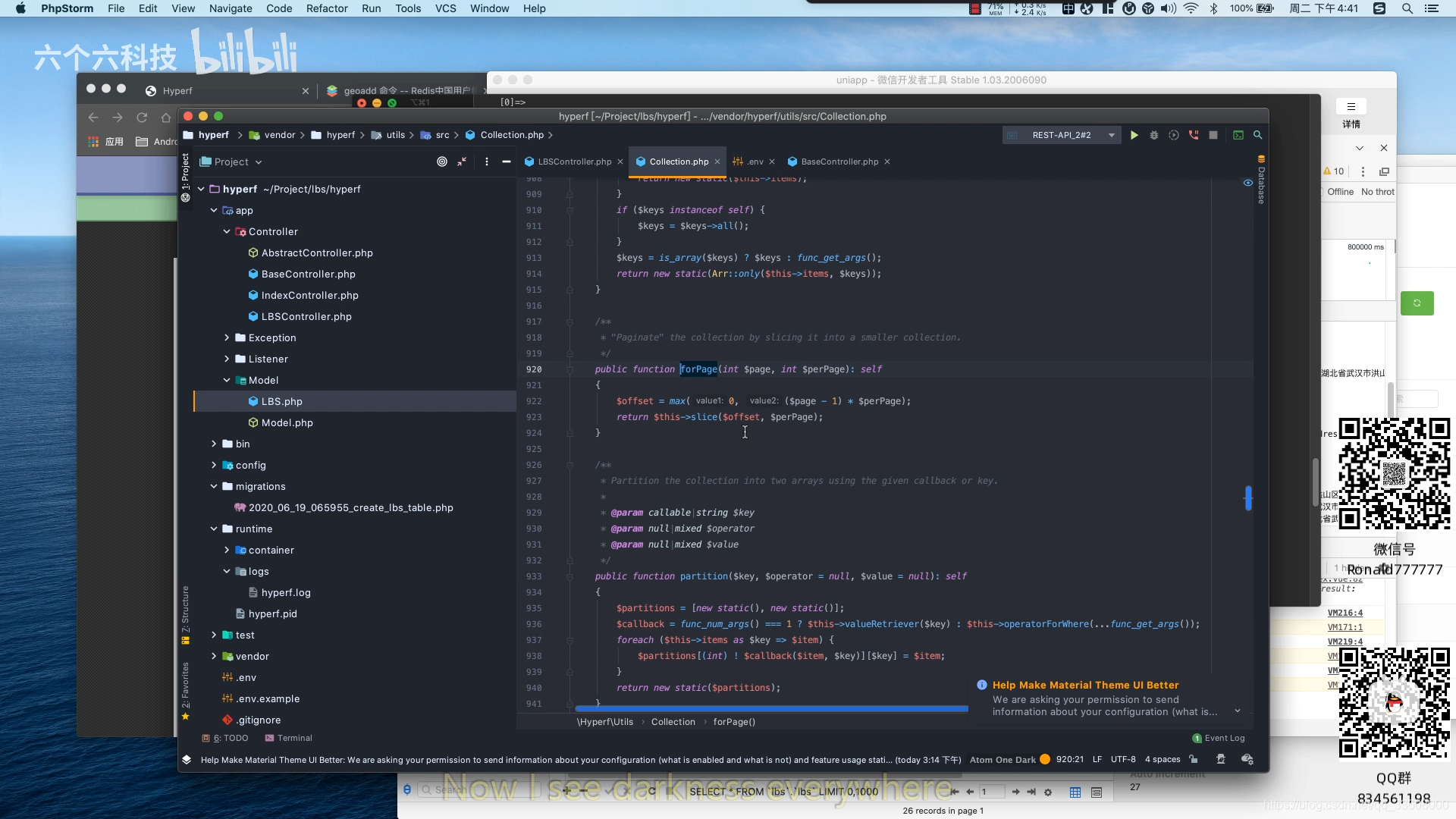Viewport: 1456px width, 819px height.
Task: Collapse the Model folder
Action: coord(227,380)
